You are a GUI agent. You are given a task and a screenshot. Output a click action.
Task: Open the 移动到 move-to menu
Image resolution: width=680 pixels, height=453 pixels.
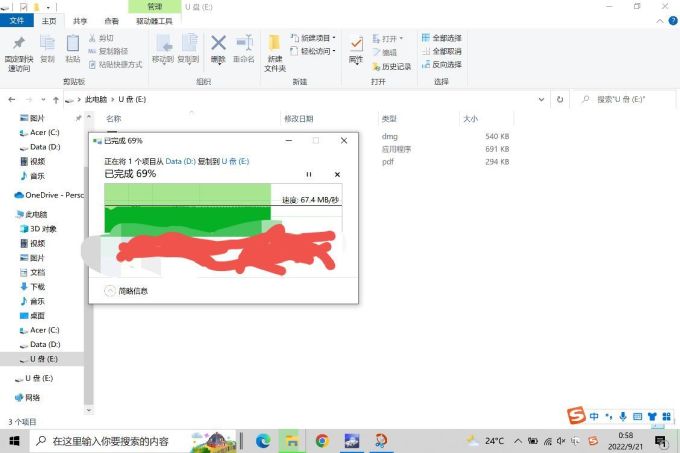[163, 49]
